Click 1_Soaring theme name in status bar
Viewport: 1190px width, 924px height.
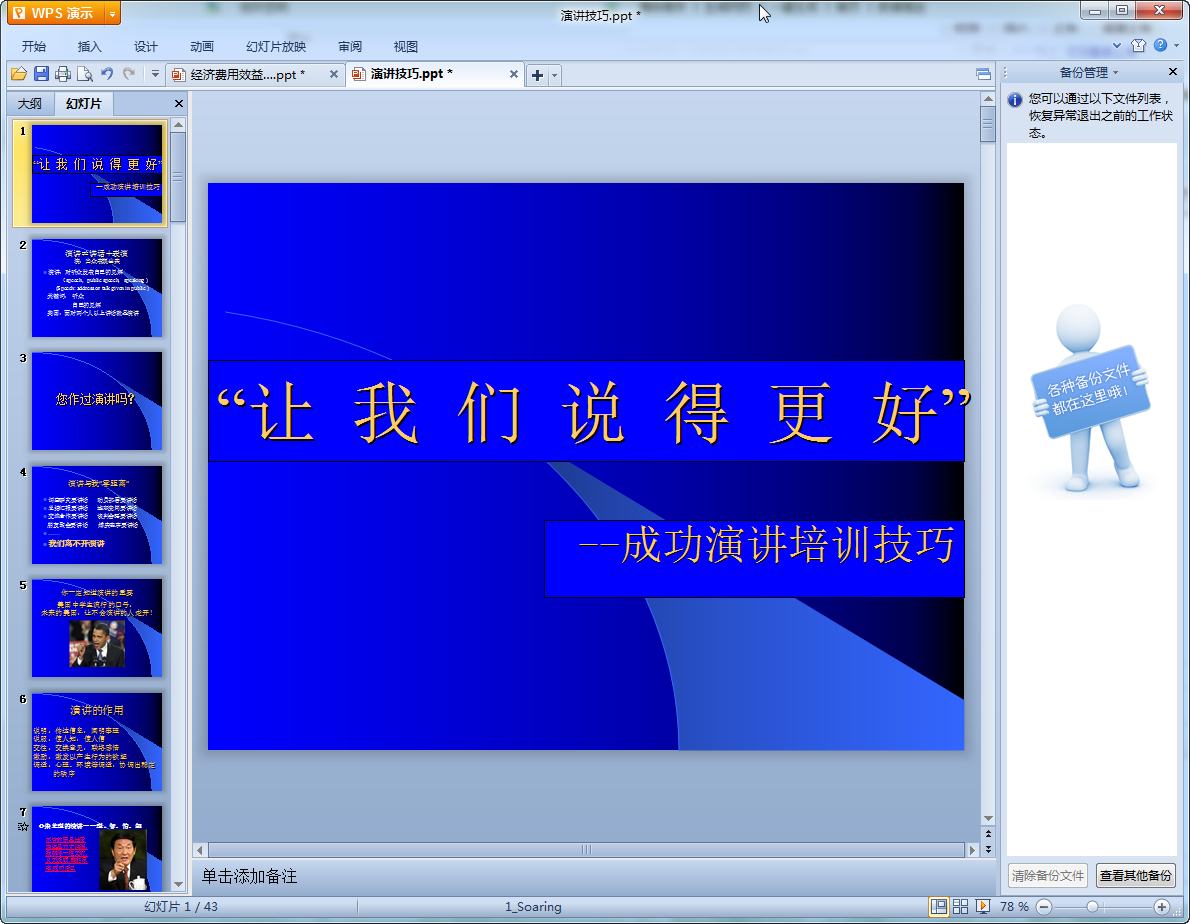point(534,907)
